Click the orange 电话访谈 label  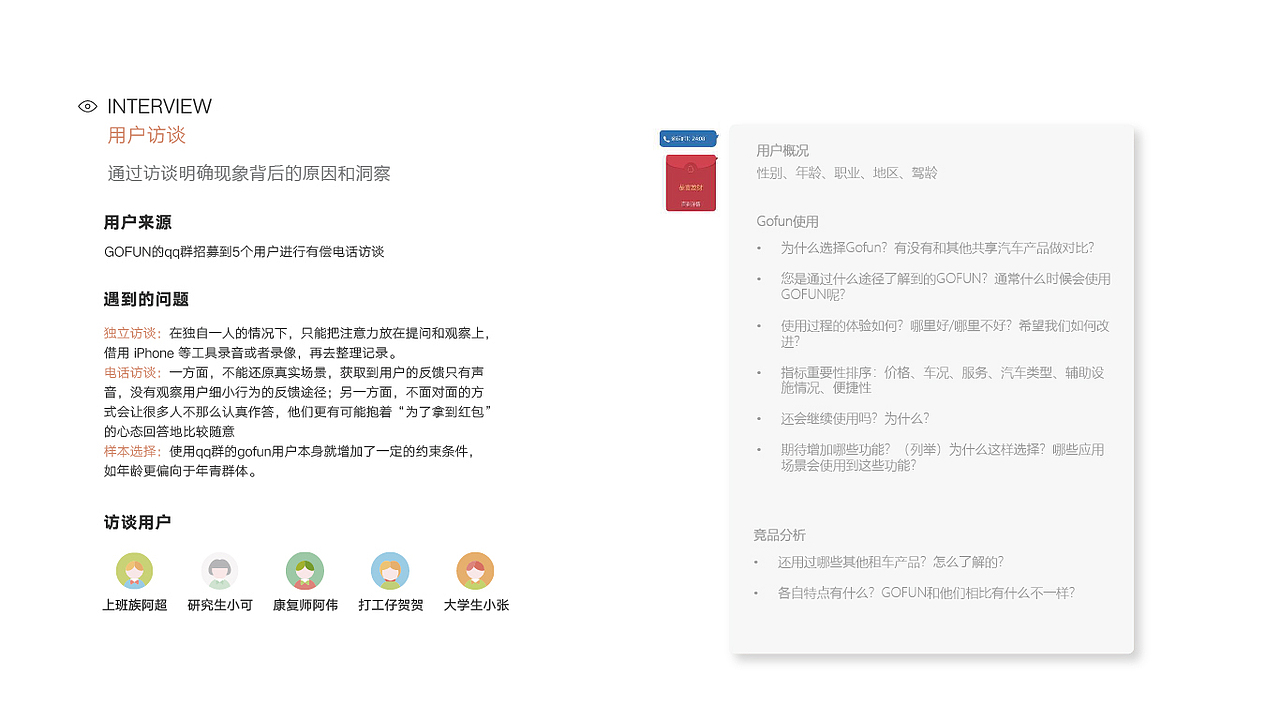click(x=133, y=372)
